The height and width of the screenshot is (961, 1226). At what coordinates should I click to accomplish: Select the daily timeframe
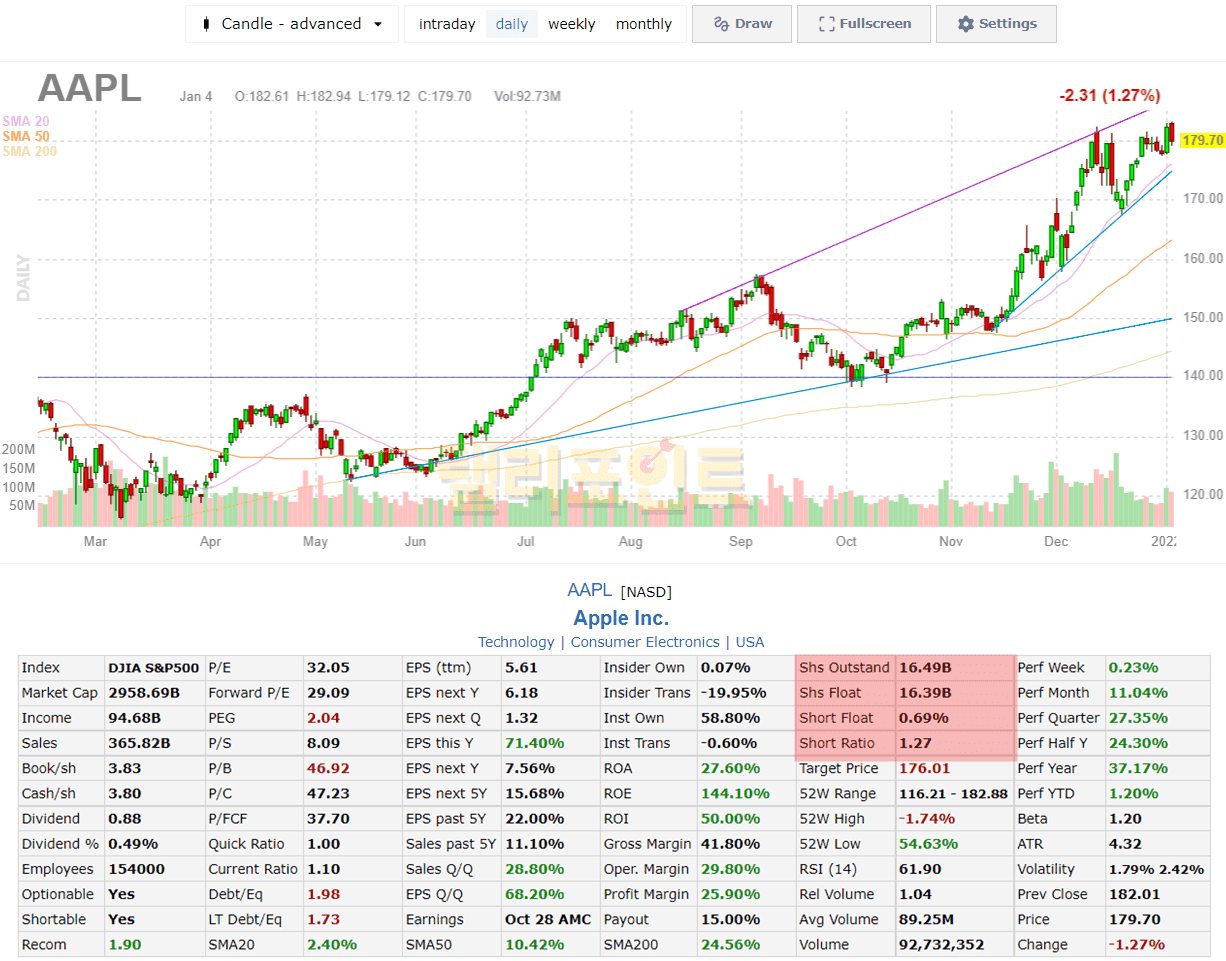511,24
